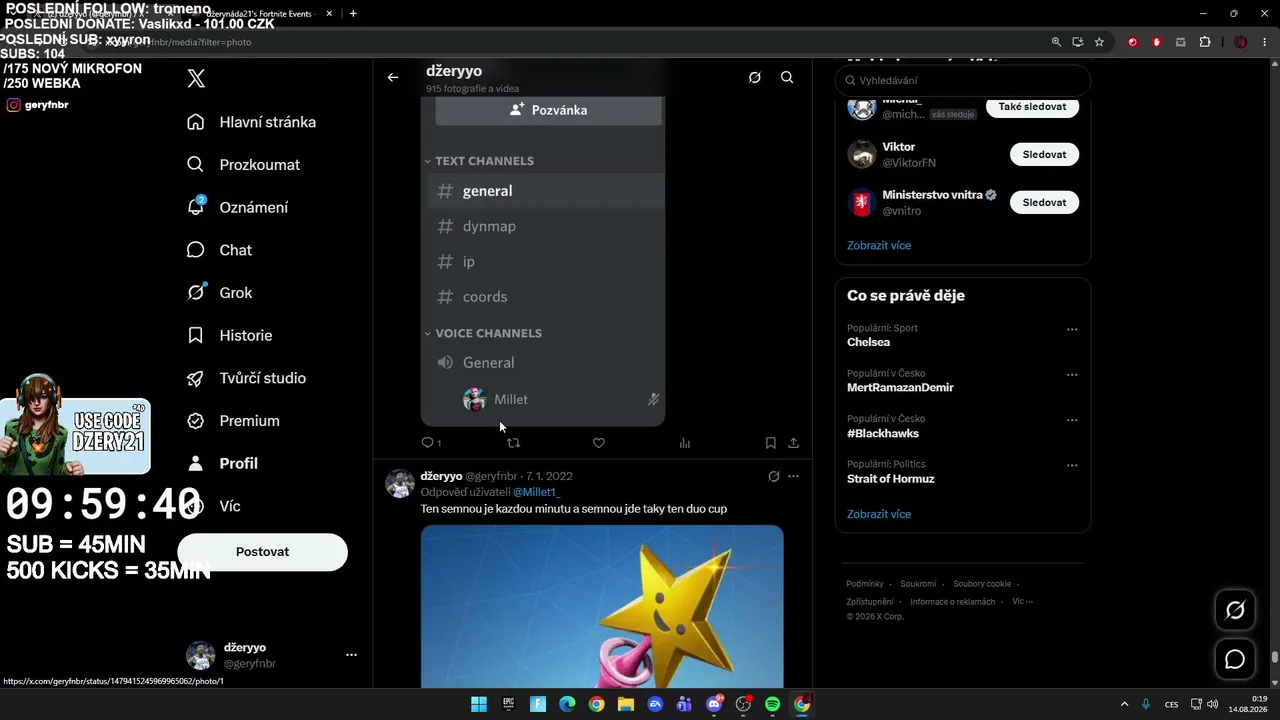This screenshot has width=1280, height=720.
Task: View analytics for the Discord image post
Action: [685, 443]
